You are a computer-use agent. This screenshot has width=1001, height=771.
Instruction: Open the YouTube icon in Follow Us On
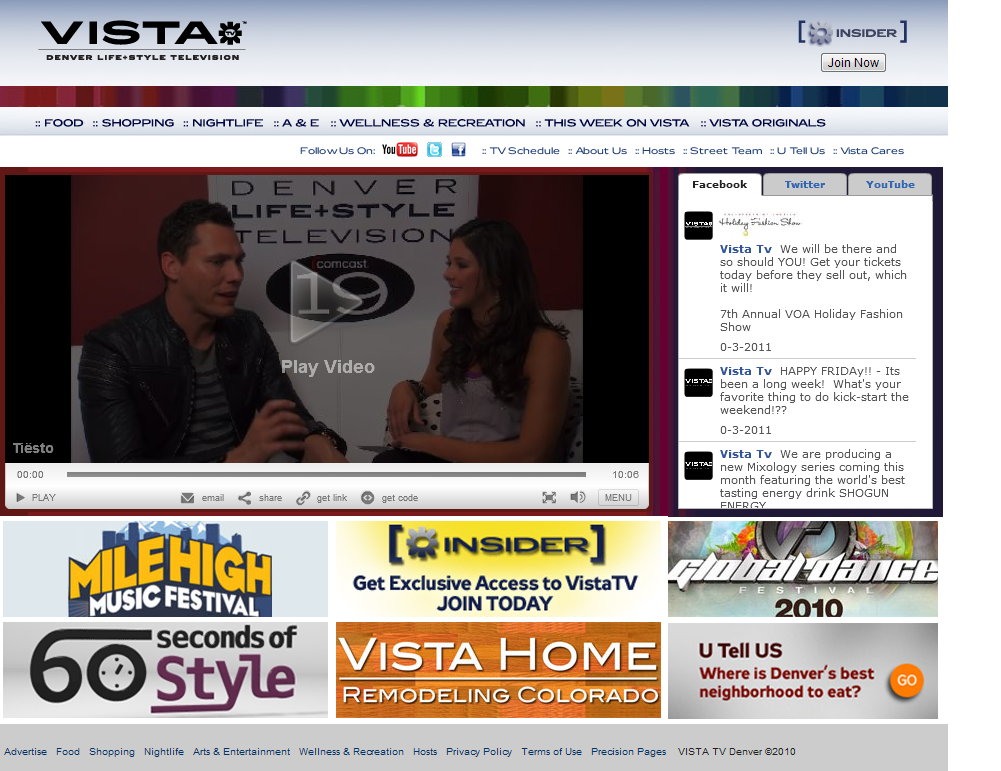pos(400,150)
